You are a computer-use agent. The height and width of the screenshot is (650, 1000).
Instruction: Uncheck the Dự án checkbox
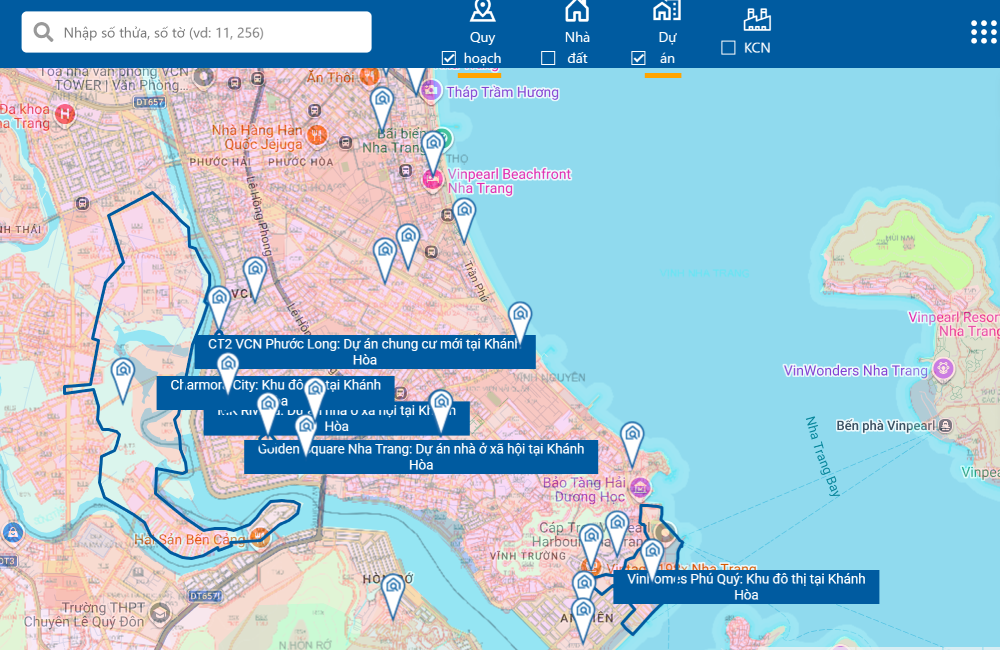point(638,58)
